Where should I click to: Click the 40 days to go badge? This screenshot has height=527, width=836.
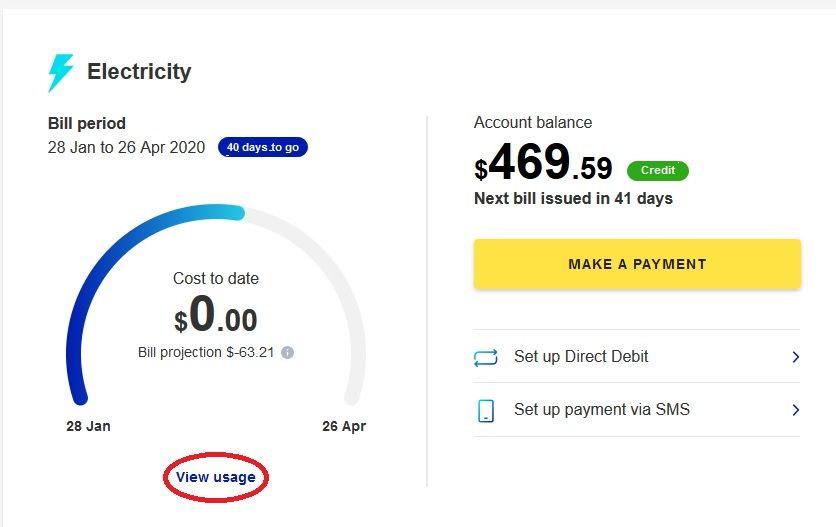[262, 148]
